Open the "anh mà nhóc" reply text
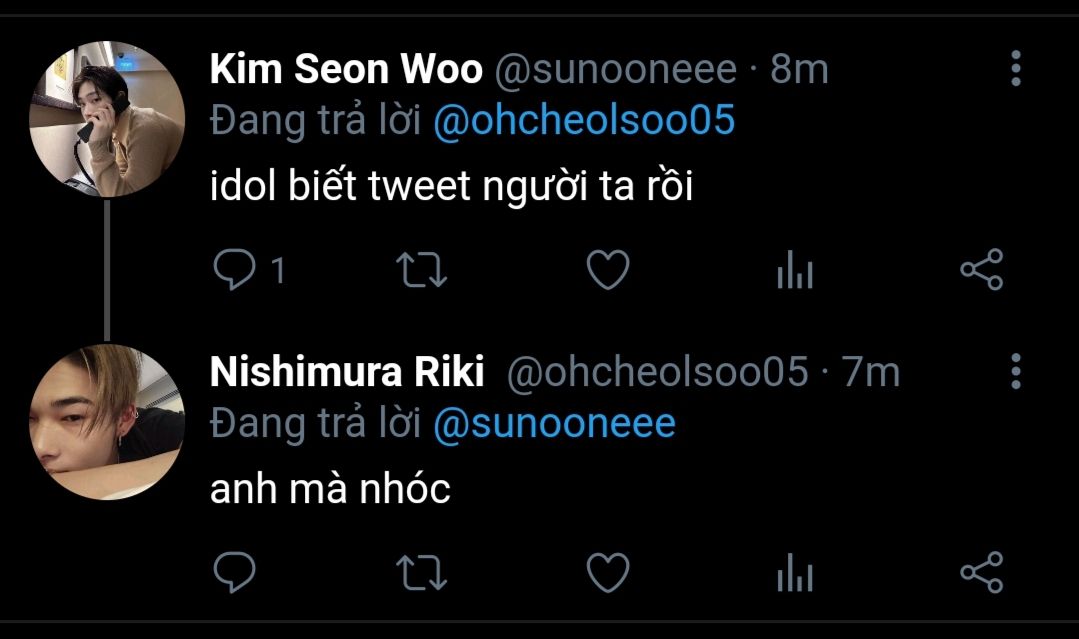This screenshot has height=639, width=1079. pyautogui.click(x=330, y=490)
